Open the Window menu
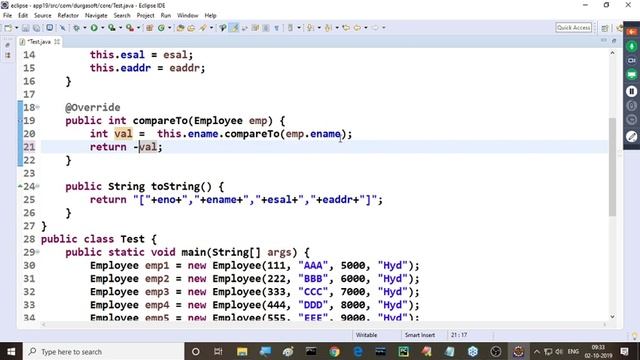Image resolution: width=640 pixels, height=360 pixels. 187,16
